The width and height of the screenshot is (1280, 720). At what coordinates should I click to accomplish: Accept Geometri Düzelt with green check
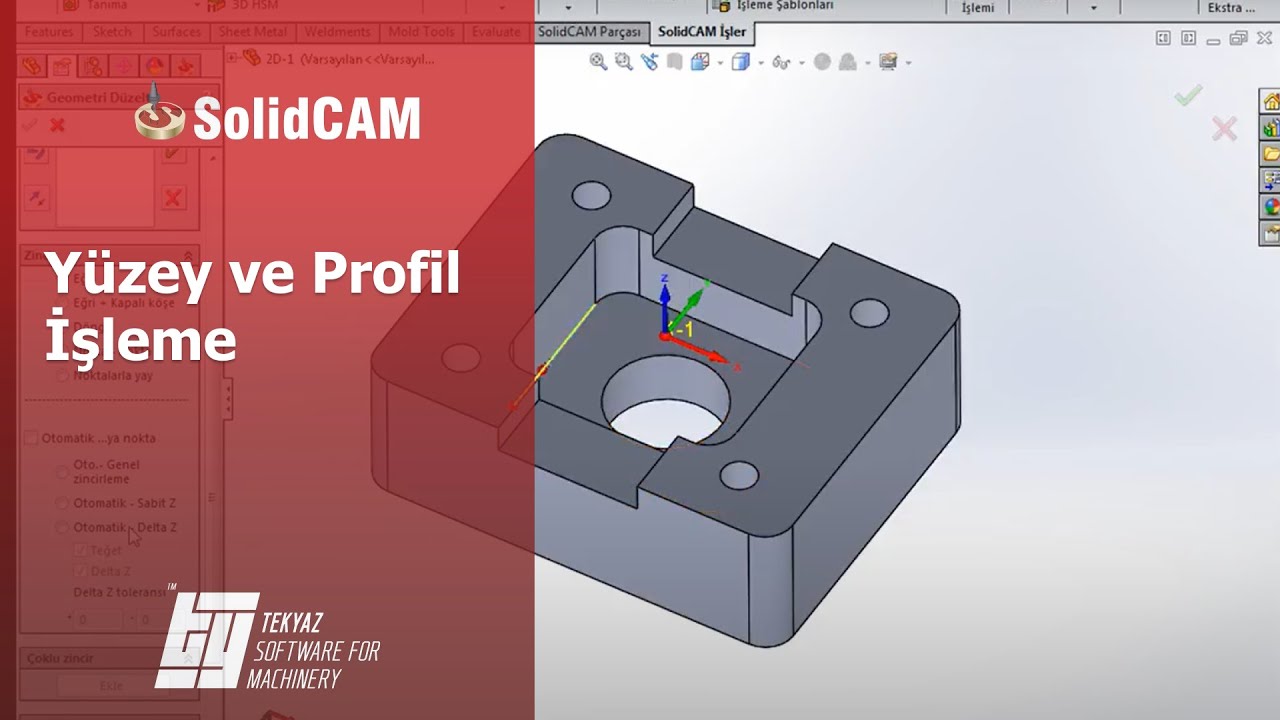(x=29, y=125)
